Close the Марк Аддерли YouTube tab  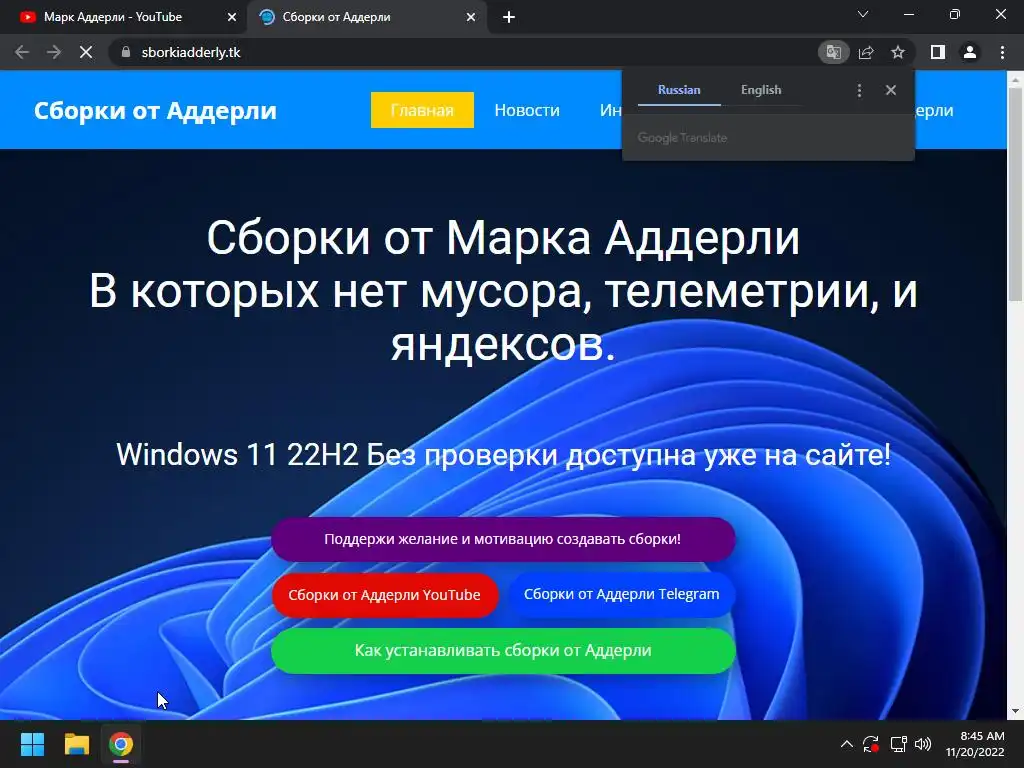[231, 18]
